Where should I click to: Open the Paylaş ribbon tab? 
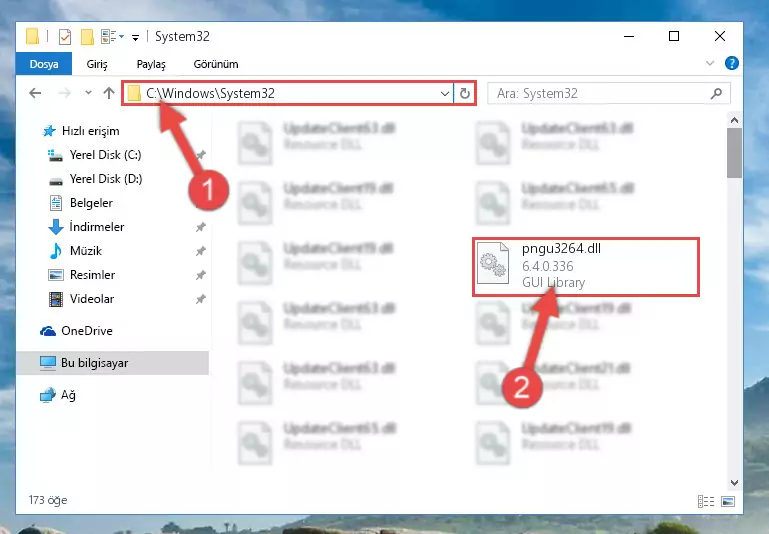pyautogui.click(x=151, y=64)
